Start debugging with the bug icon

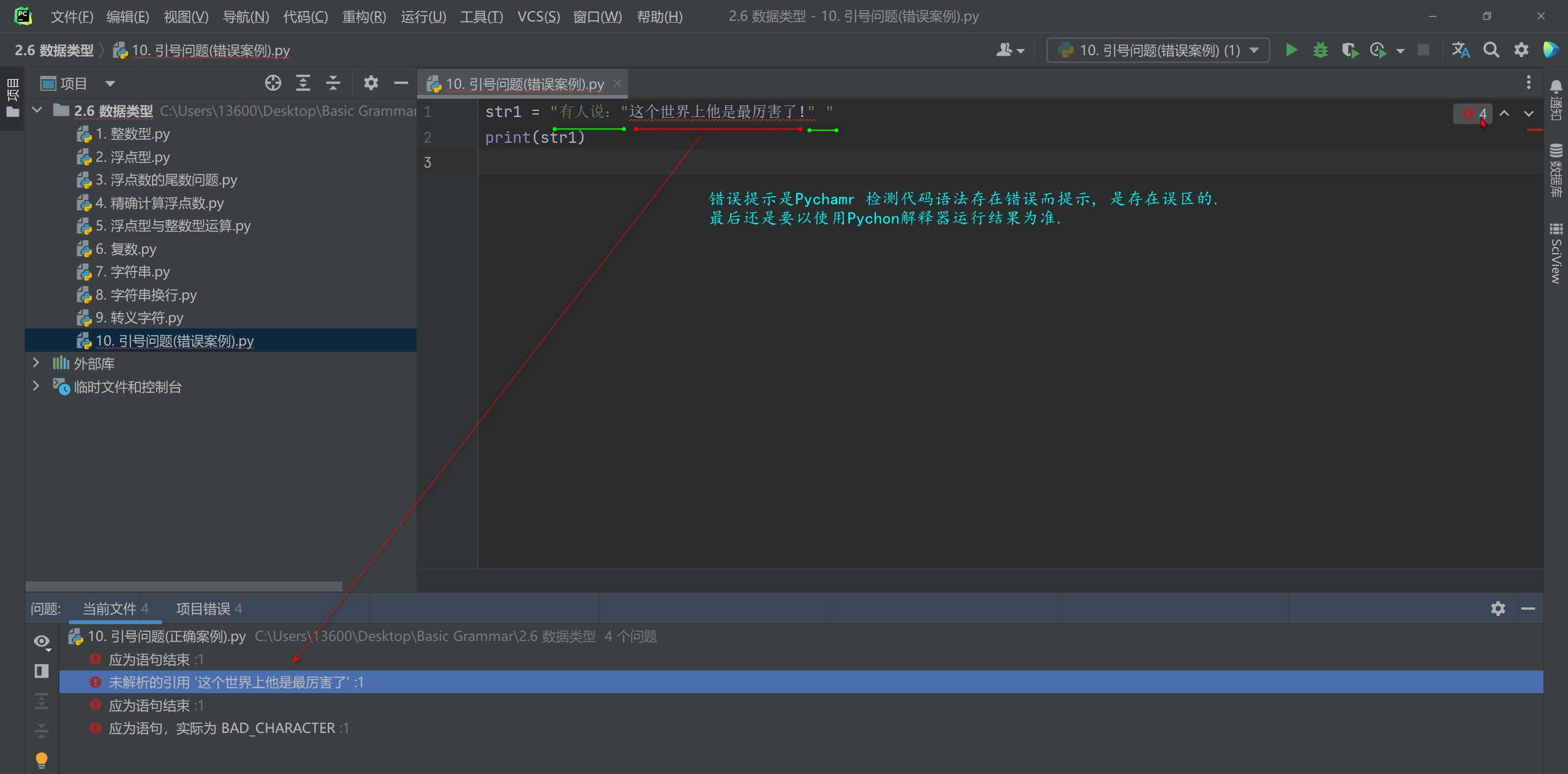(x=1321, y=50)
